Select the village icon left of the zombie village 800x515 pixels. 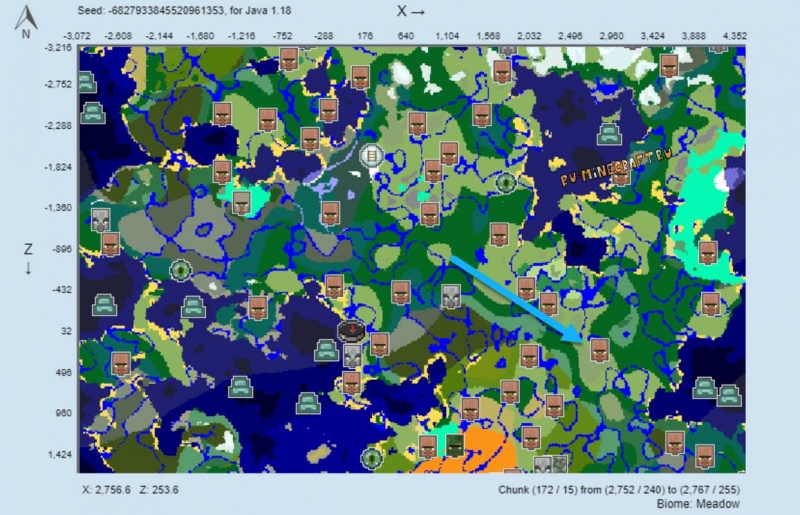coord(428,446)
